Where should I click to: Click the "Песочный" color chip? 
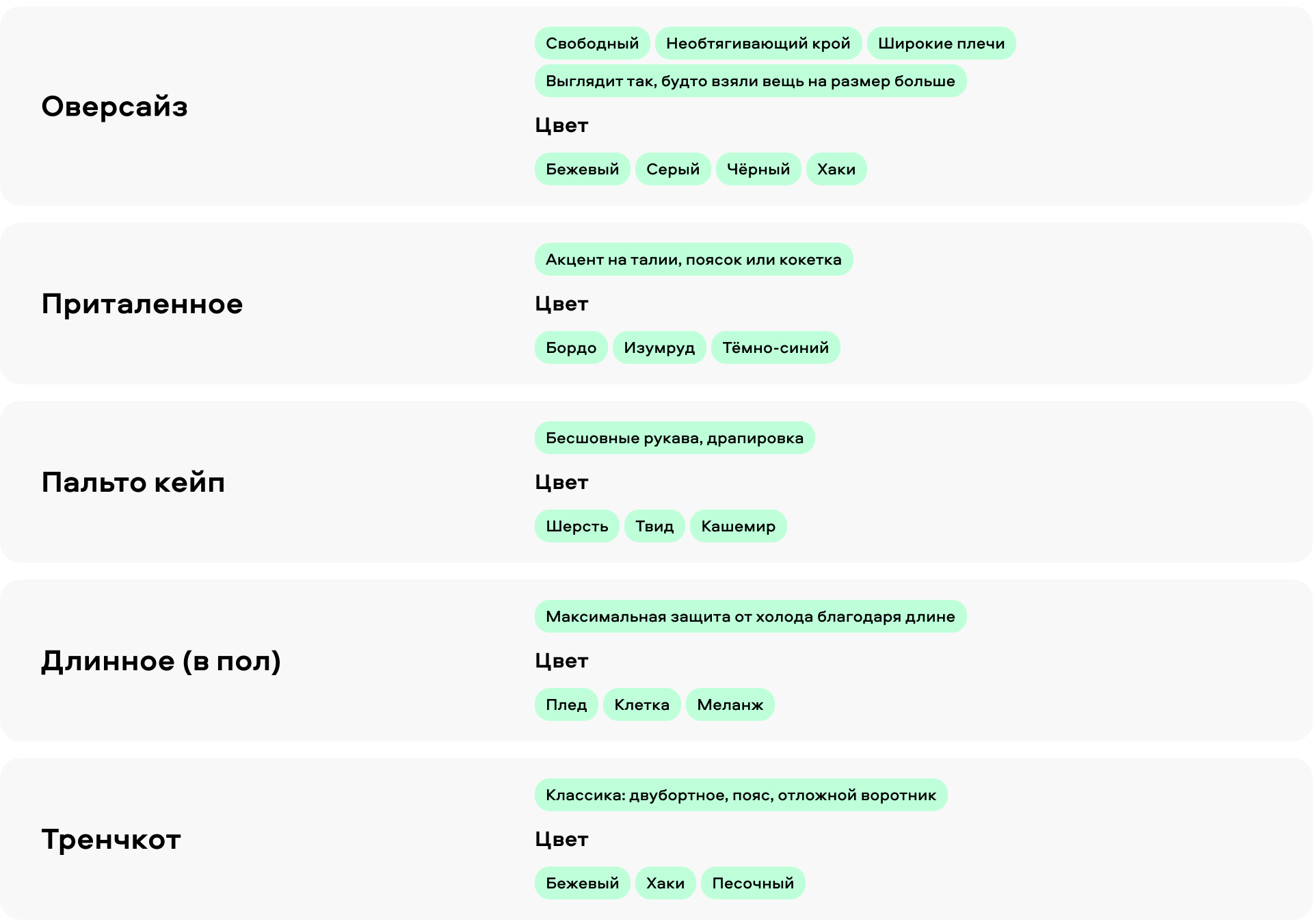pos(753,883)
